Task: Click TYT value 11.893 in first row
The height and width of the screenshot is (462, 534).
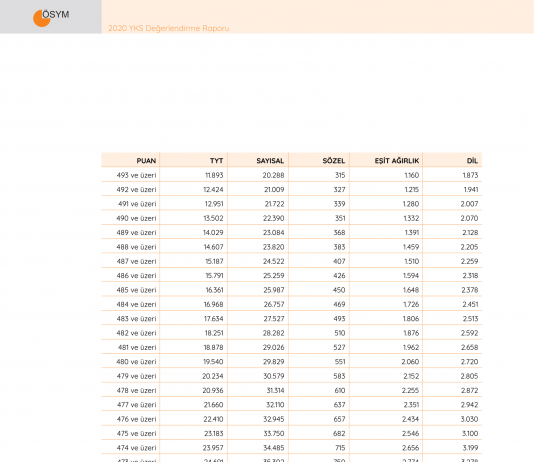Action: [214, 175]
